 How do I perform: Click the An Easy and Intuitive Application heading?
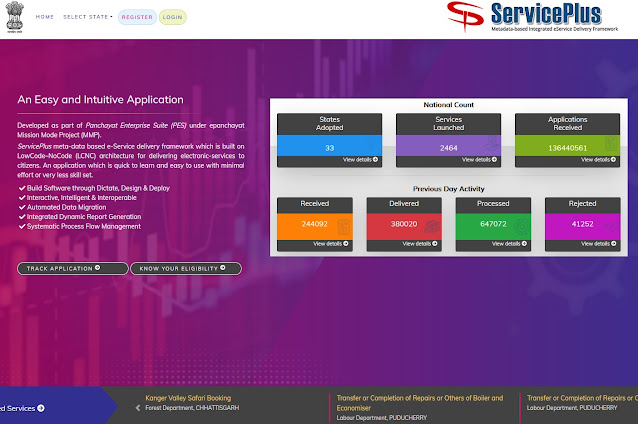(x=101, y=100)
